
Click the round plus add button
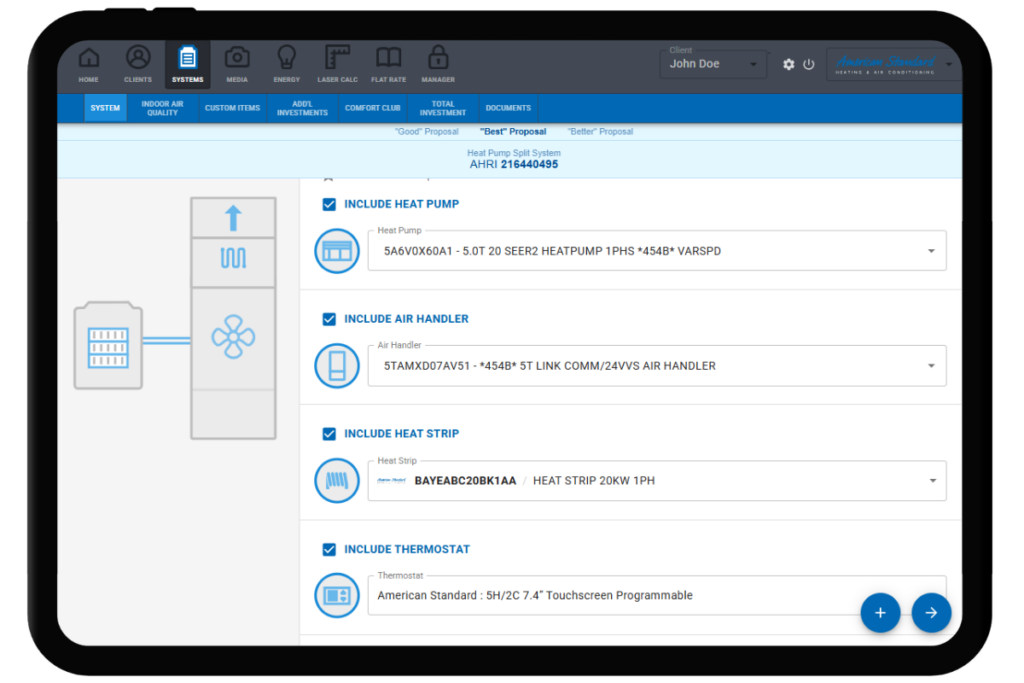coord(880,613)
